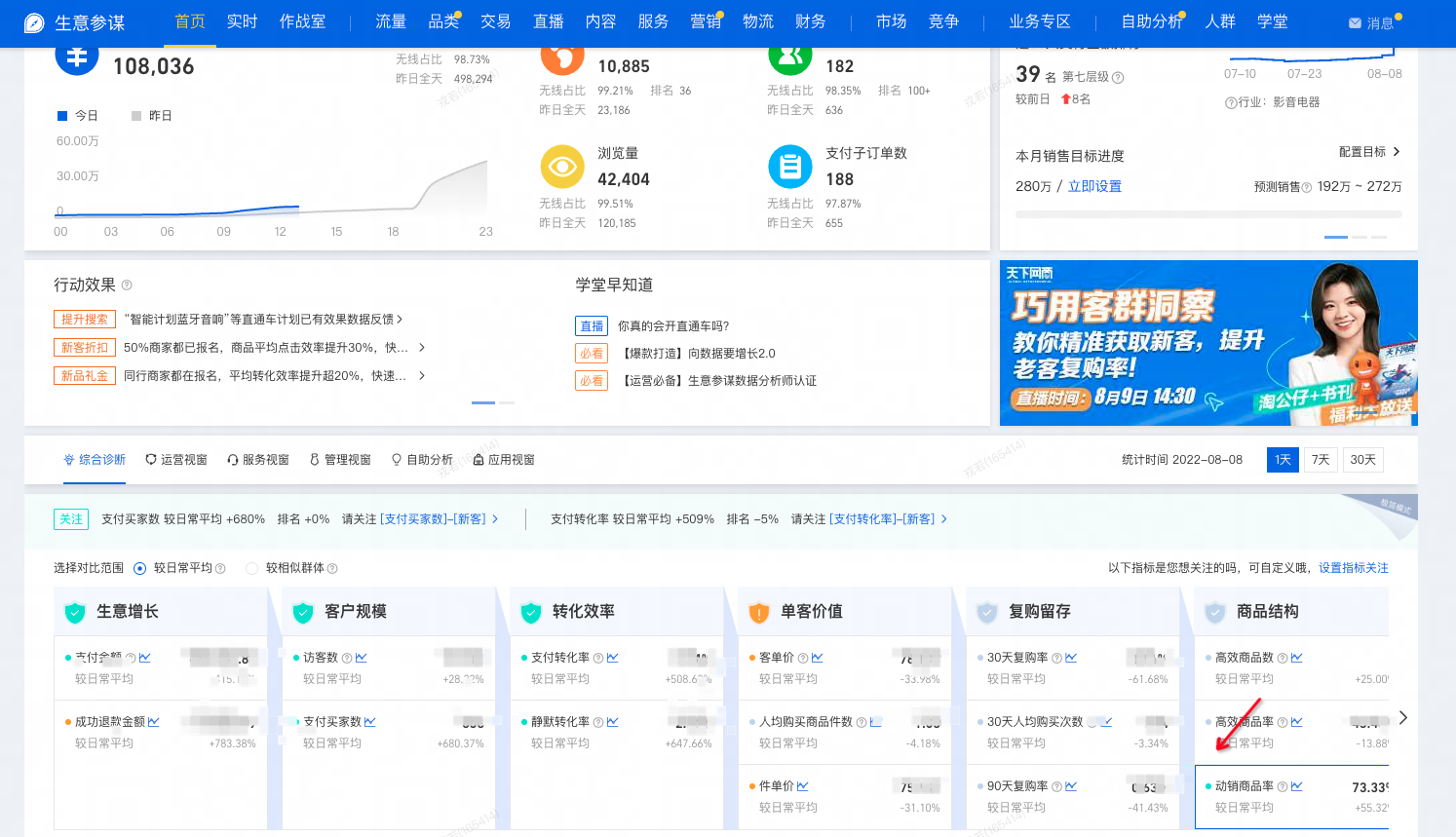Open trend chart icon for 成功退款金额
1456x837 pixels.
(x=154, y=722)
